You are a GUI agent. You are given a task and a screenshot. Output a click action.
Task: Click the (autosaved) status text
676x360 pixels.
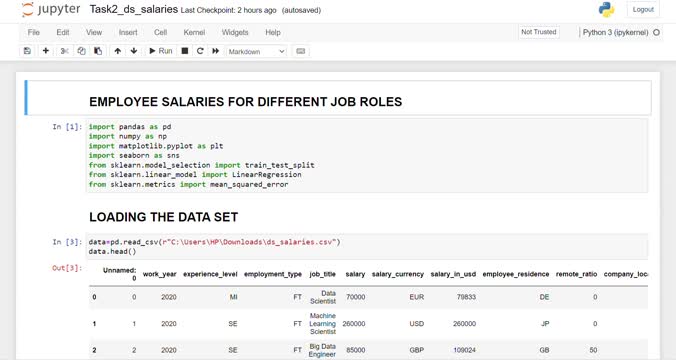point(301,10)
